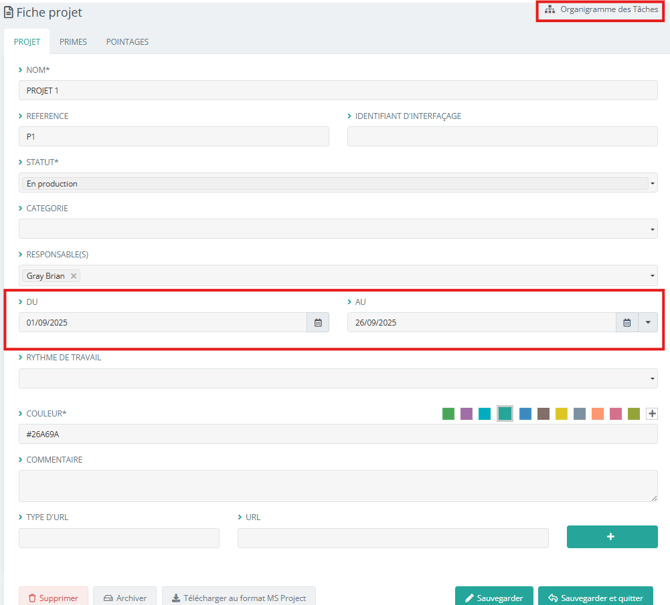The height and width of the screenshot is (605, 670).
Task: Click the Supprimer button
Action: 53,598
